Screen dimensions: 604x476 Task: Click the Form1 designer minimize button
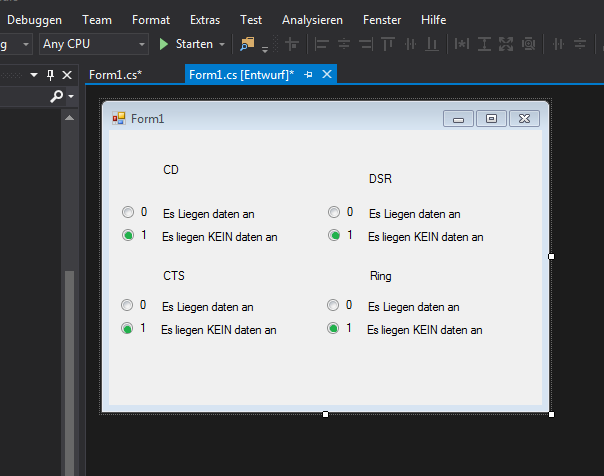pos(458,119)
